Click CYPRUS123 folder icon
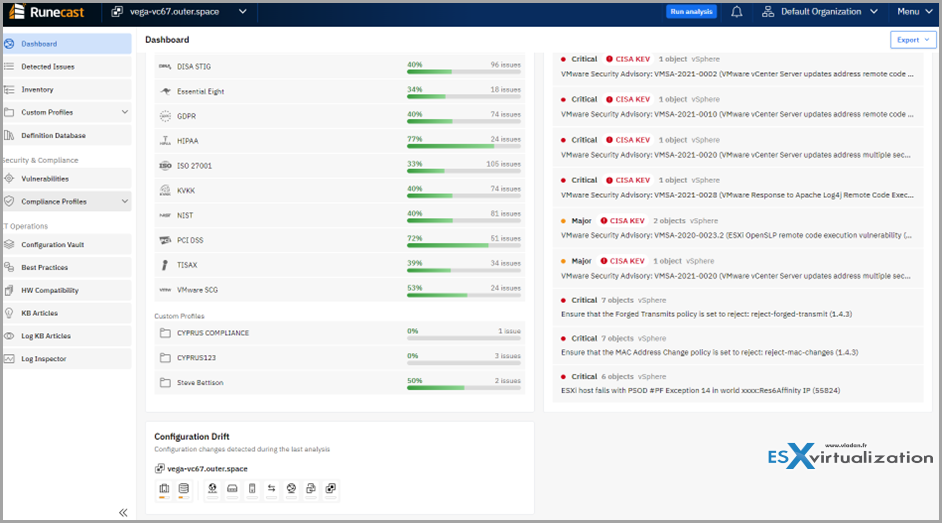 pos(165,357)
